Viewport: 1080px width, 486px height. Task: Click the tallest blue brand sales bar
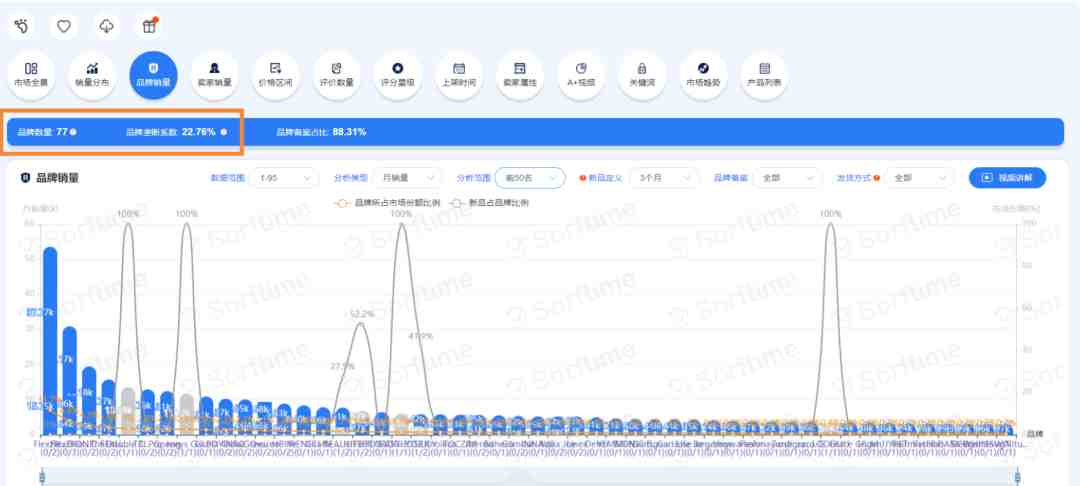click(x=50, y=340)
